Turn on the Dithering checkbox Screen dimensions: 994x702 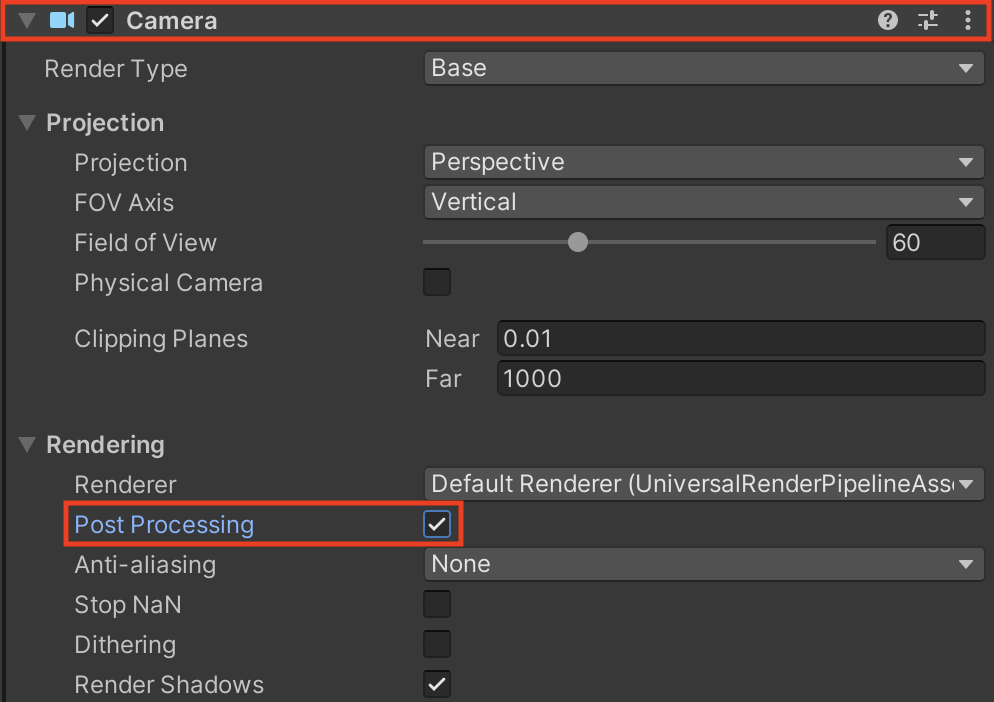point(437,644)
